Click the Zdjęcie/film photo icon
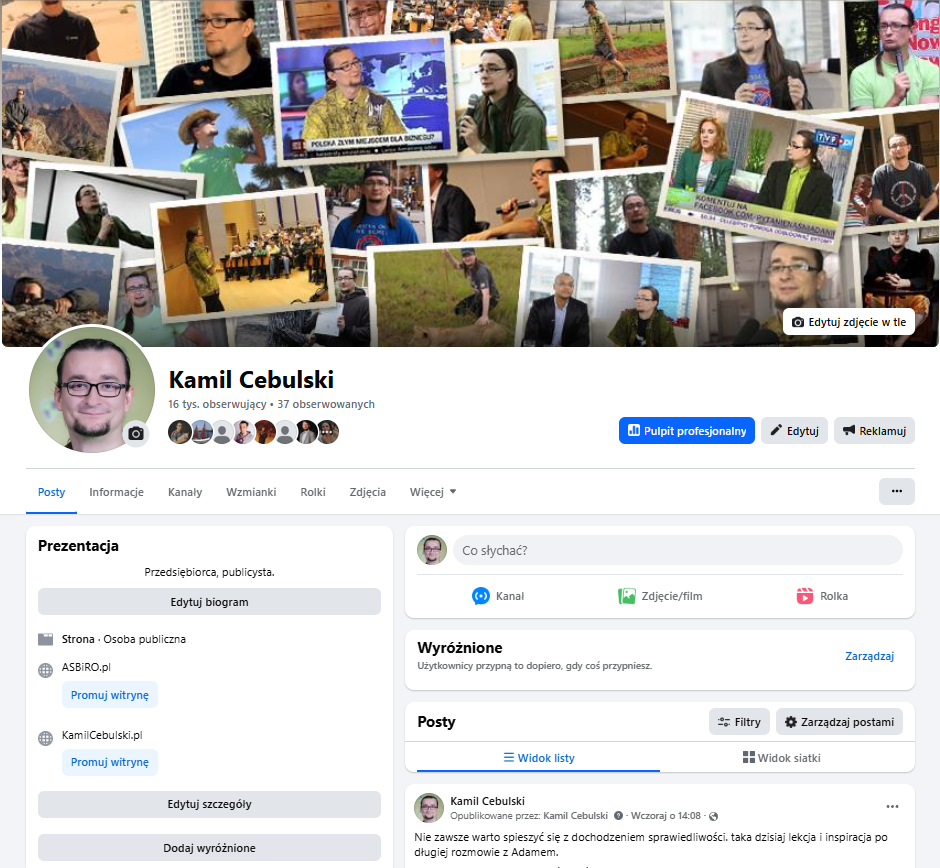This screenshot has width=940, height=868. pos(627,596)
